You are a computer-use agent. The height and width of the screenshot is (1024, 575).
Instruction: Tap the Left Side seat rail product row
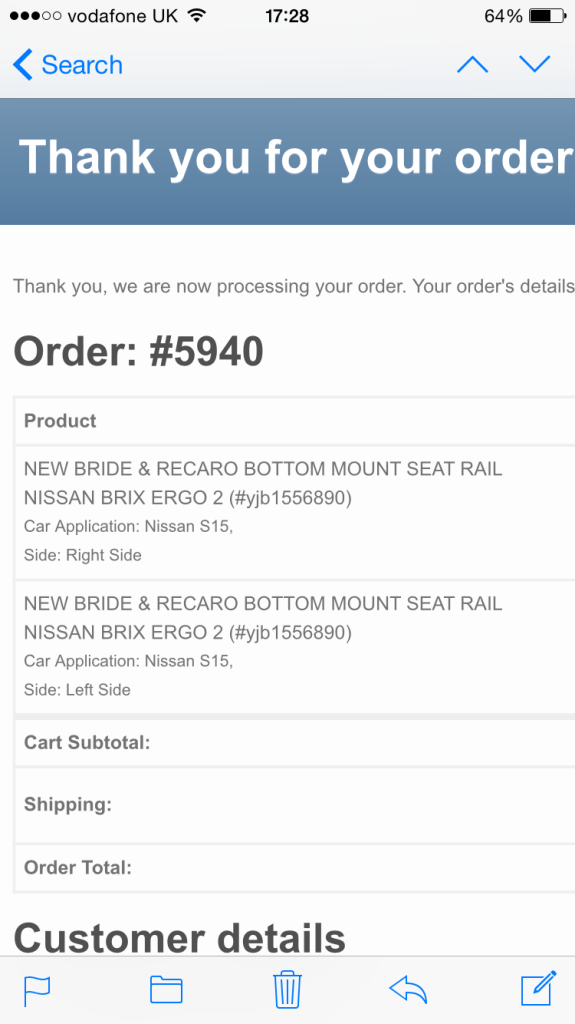tap(295, 647)
